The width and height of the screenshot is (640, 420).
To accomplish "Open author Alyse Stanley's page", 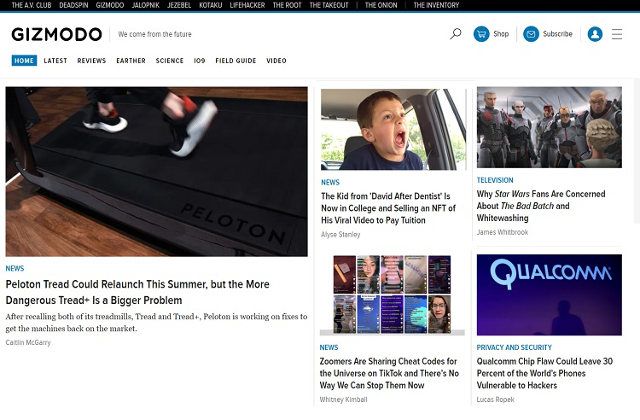I will [x=340, y=234].
